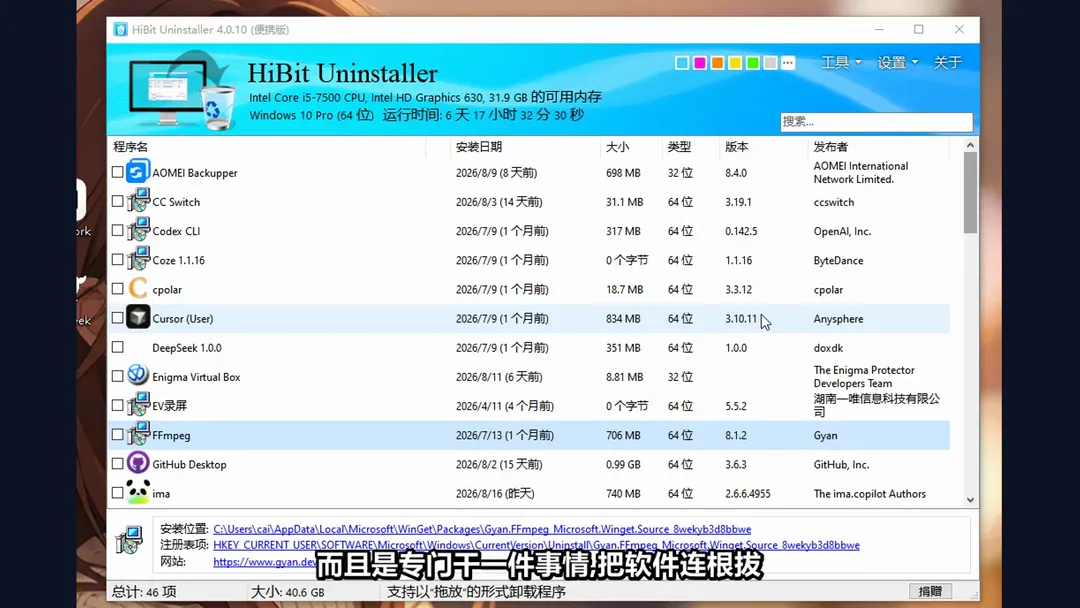Pick the light blue theme swatch
The image size is (1080, 608).
[x=682, y=63]
